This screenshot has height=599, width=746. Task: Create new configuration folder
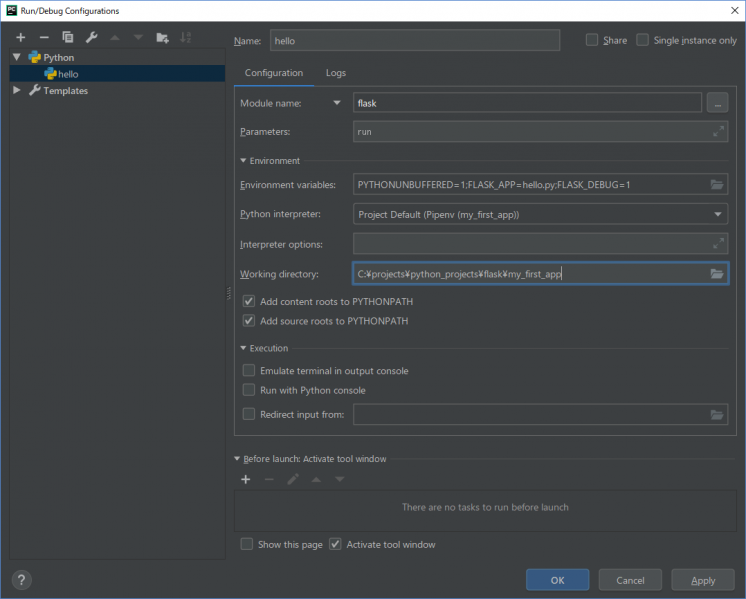tap(162, 37)
